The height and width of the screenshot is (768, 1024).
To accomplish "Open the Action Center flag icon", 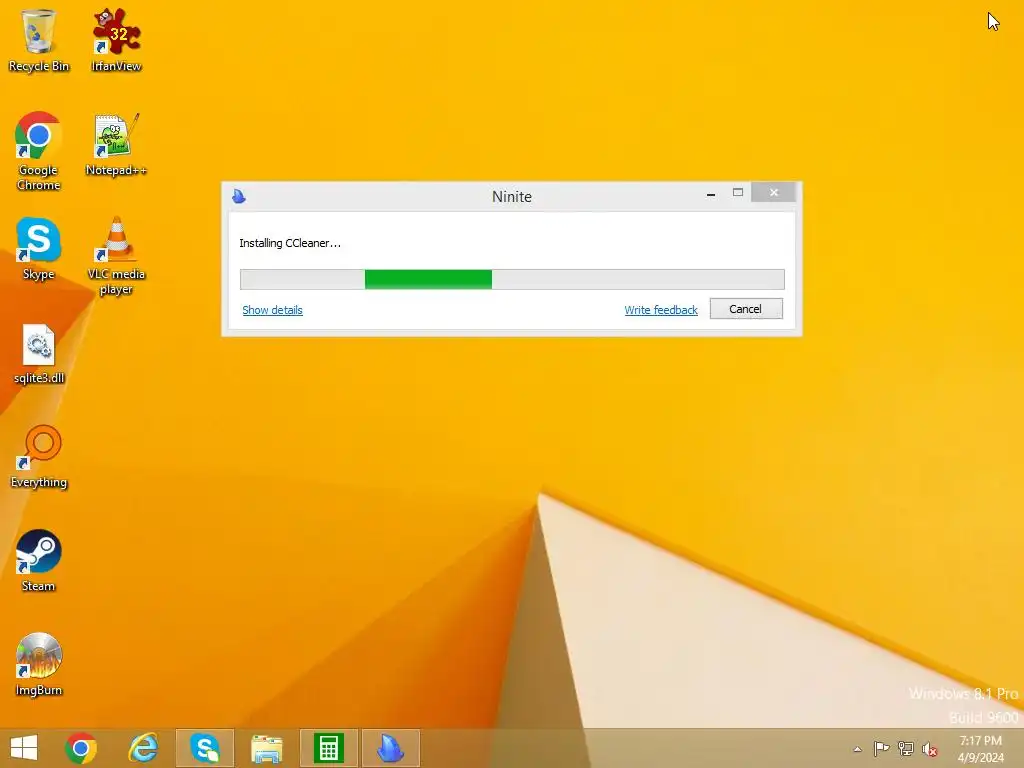I will click(x=882, y=748).
